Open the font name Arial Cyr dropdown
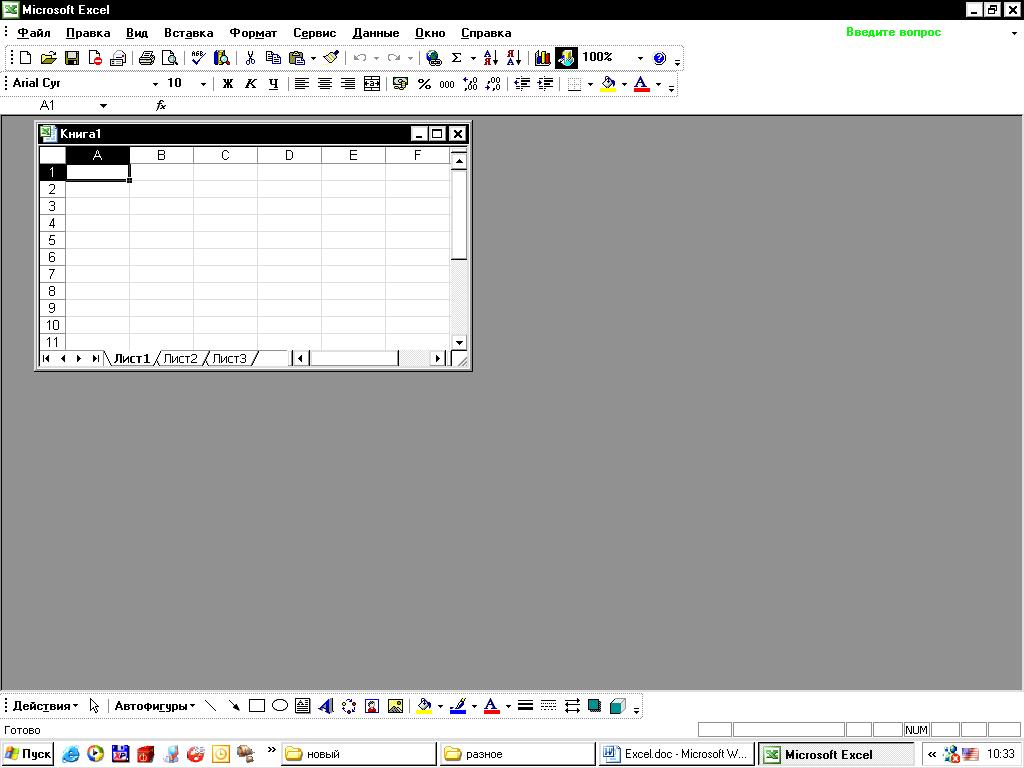The image size is (1024, 768). pyautogui.click(x=155, y=84)
